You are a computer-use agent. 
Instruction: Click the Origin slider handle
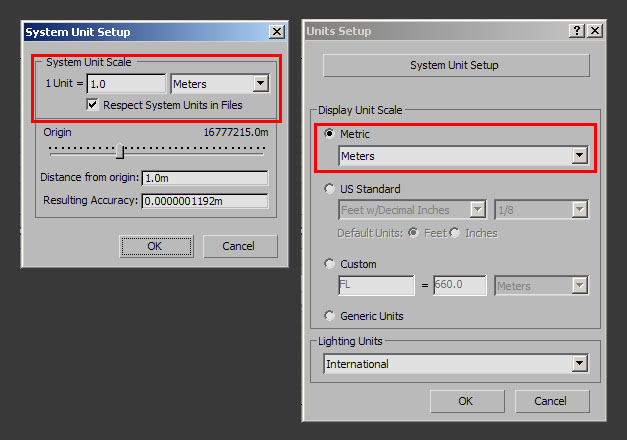coord(120,151)
